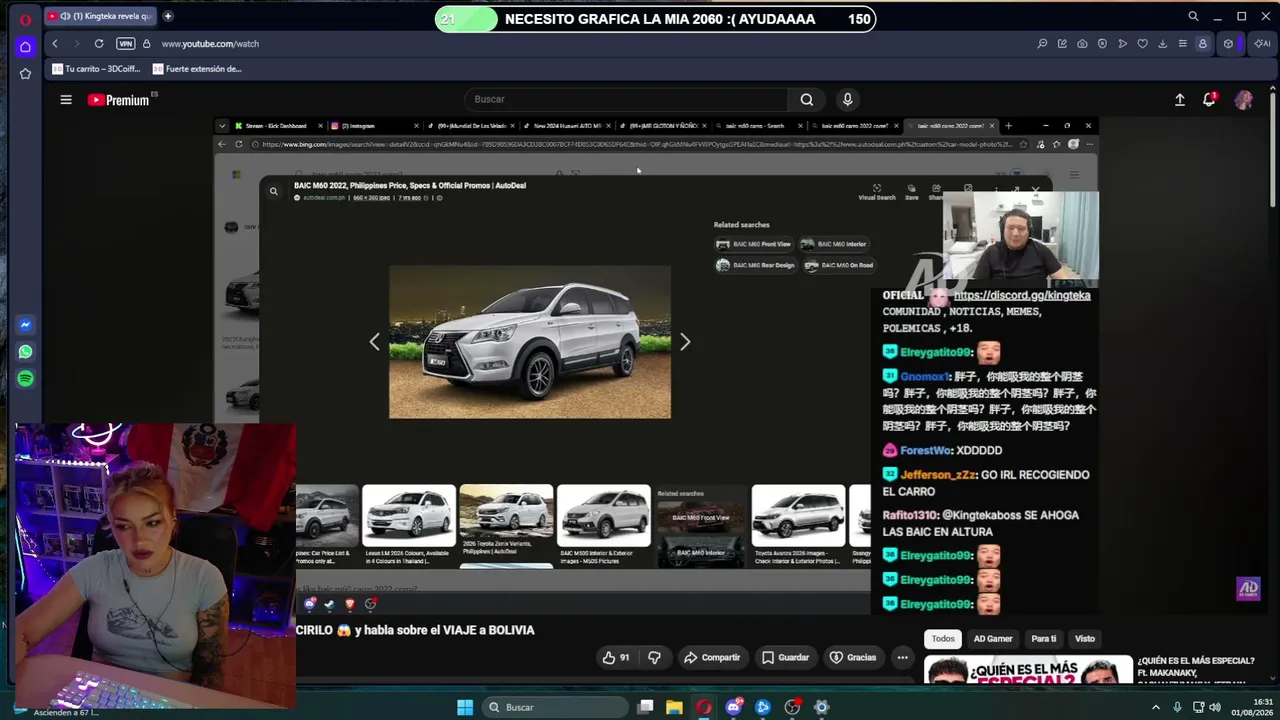Show previous car image with left arrow

tap(375, 342)
